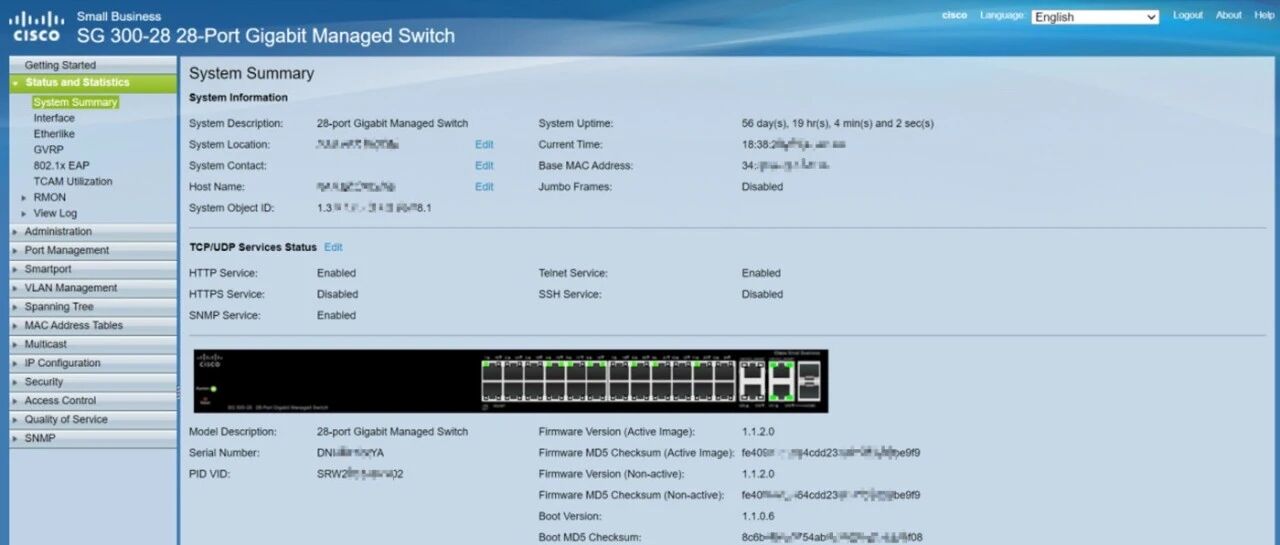Click the SNMP Service Enabled value
Viewport: 1280px width, 545px height.
pyautogui.click(x=336, y=316)
